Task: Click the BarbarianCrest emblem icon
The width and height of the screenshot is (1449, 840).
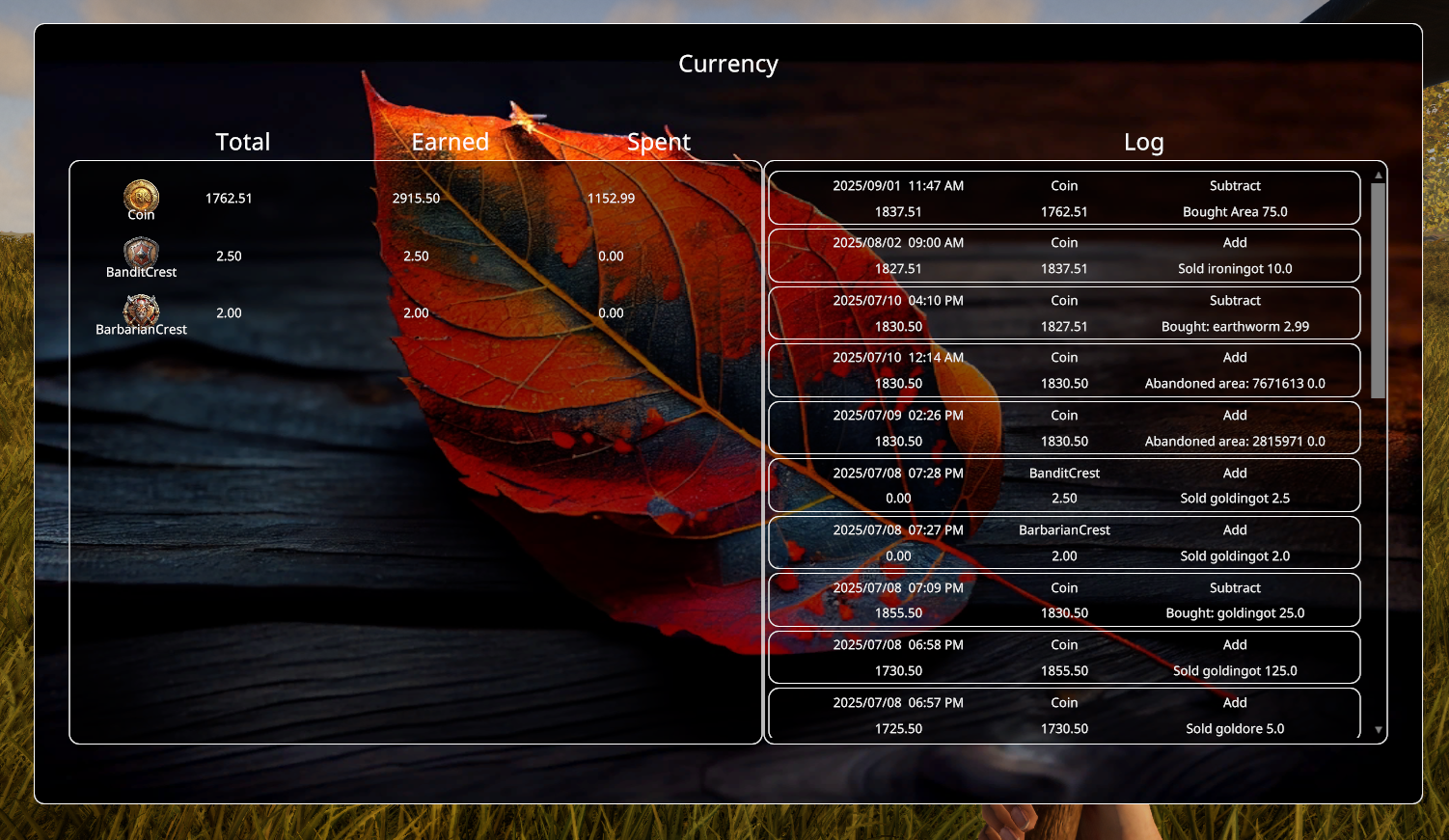Action: pos(141,311)
